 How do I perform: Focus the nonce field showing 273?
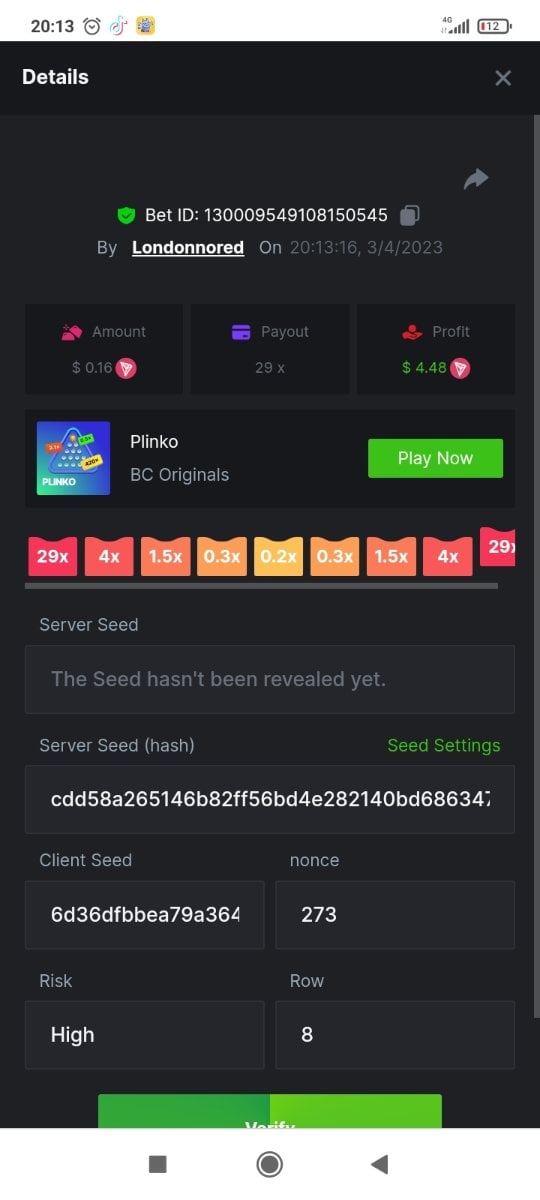click(x=395, y=915)
